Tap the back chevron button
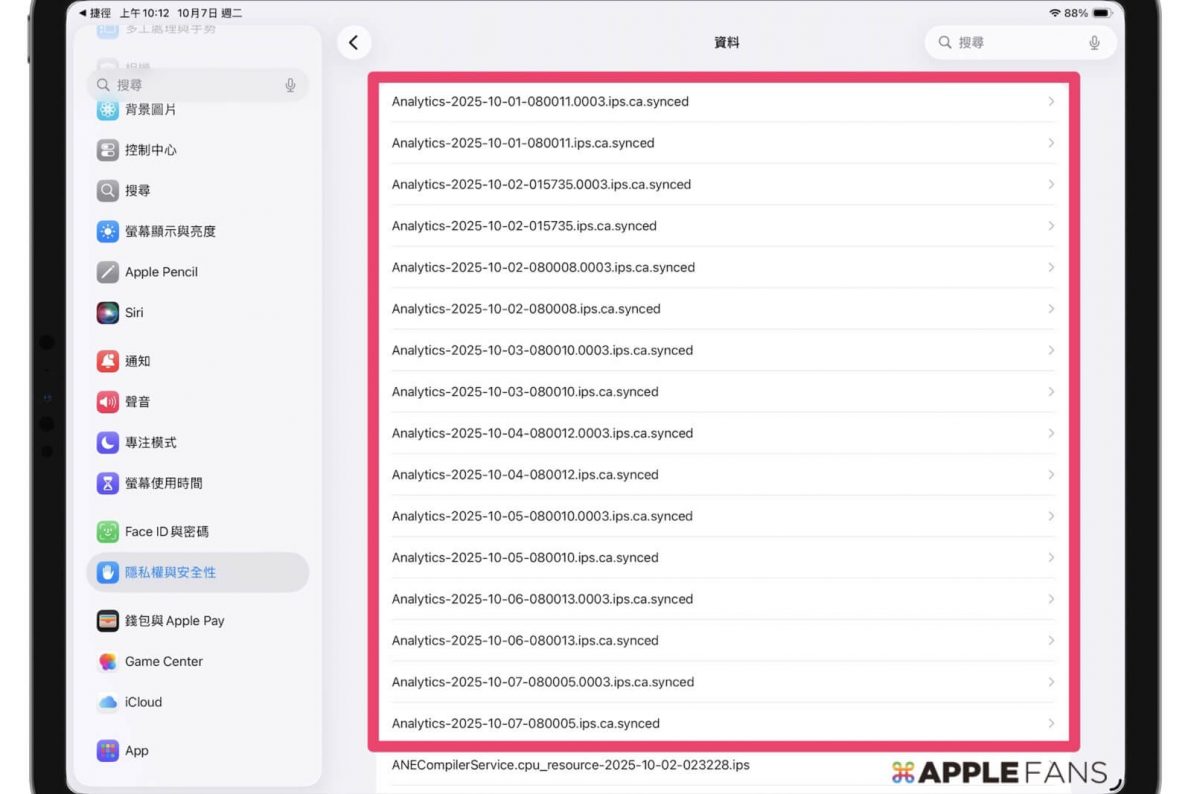This screenshot has height=794, width=1191. click(x=353, y=43)
